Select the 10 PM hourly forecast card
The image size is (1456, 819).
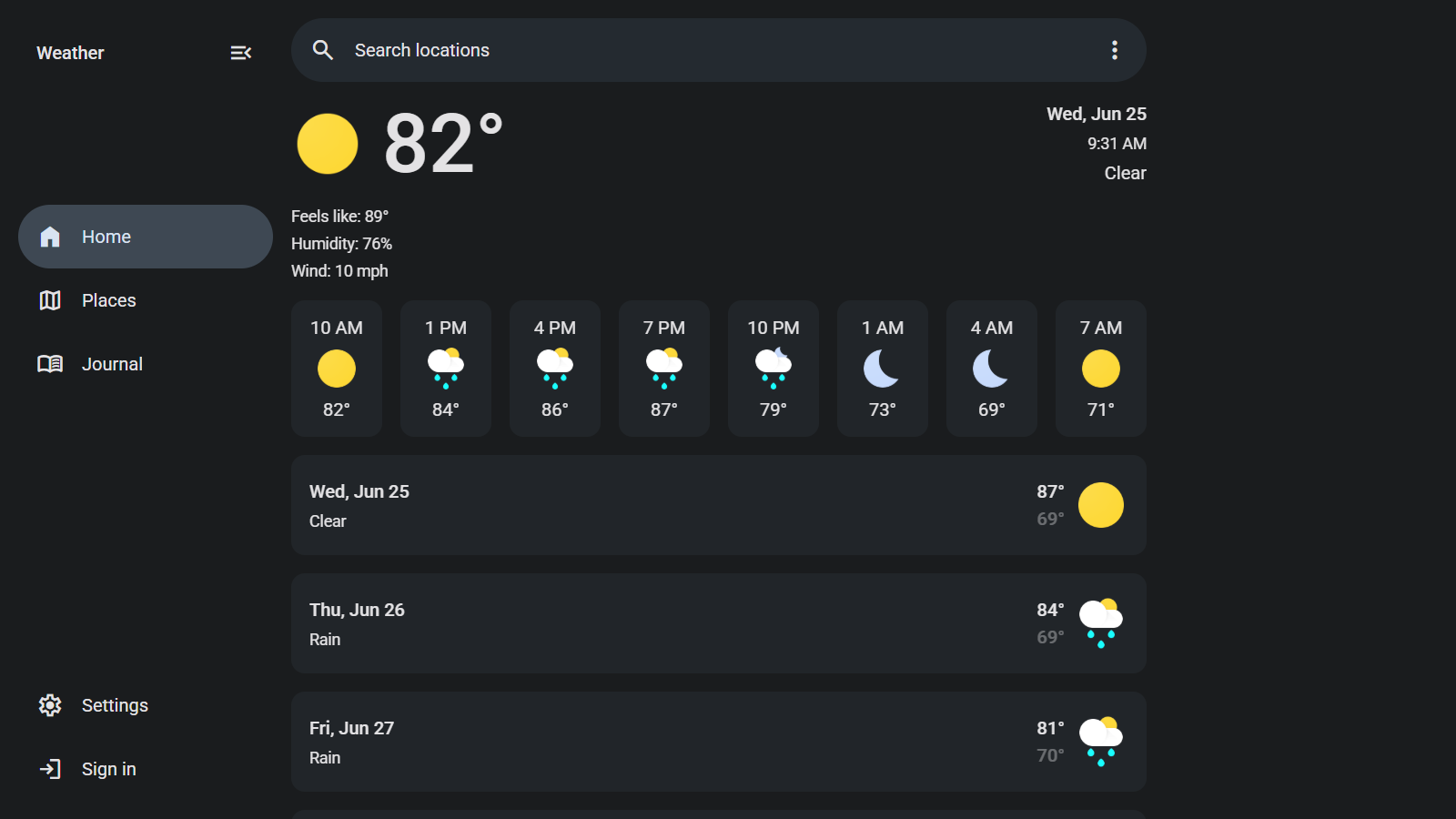pos(773,369)
